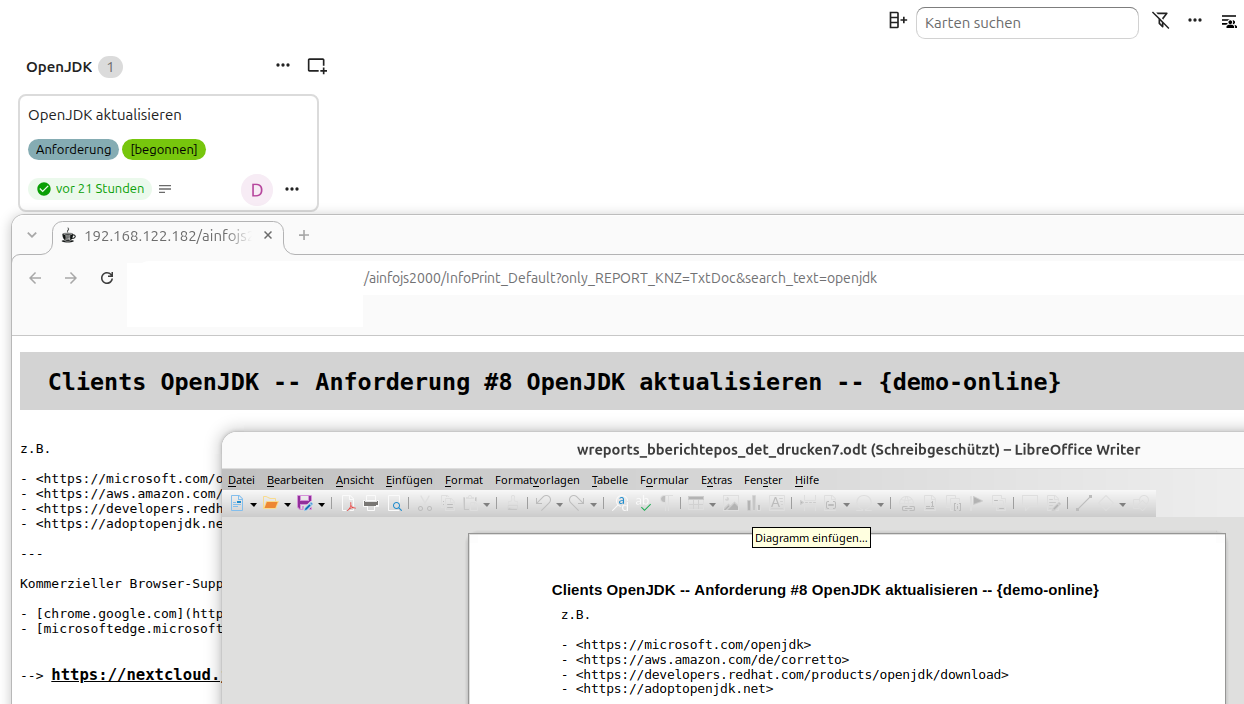Click the Undo arrow in Writer toolbar

(544, 504)
